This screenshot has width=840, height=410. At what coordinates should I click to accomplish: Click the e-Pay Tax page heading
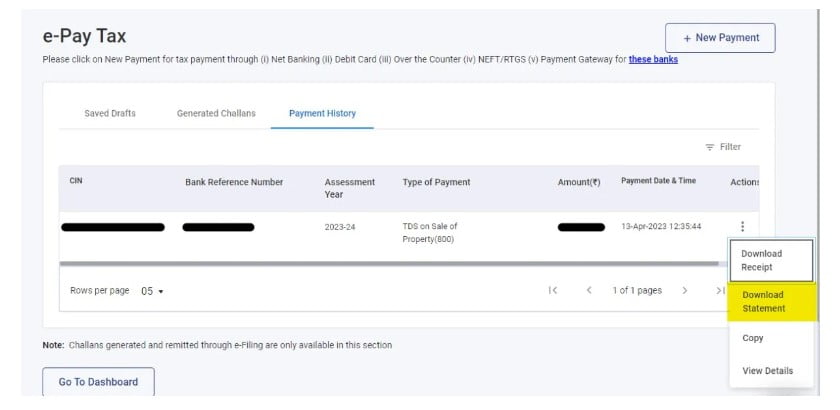tap(85, 36)
